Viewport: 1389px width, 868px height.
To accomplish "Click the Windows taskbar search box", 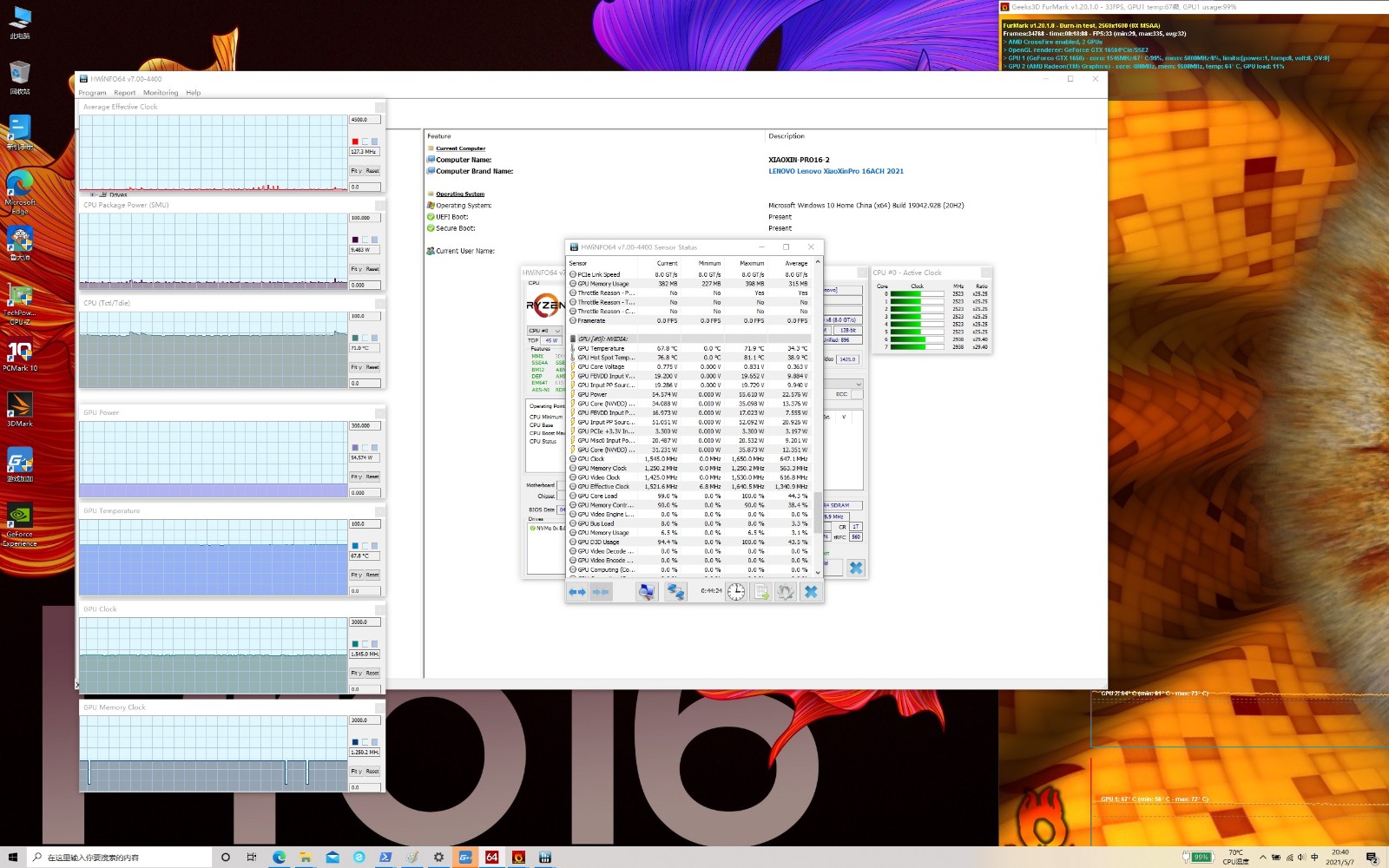I will pyautogui.click(x=119, y=857).
